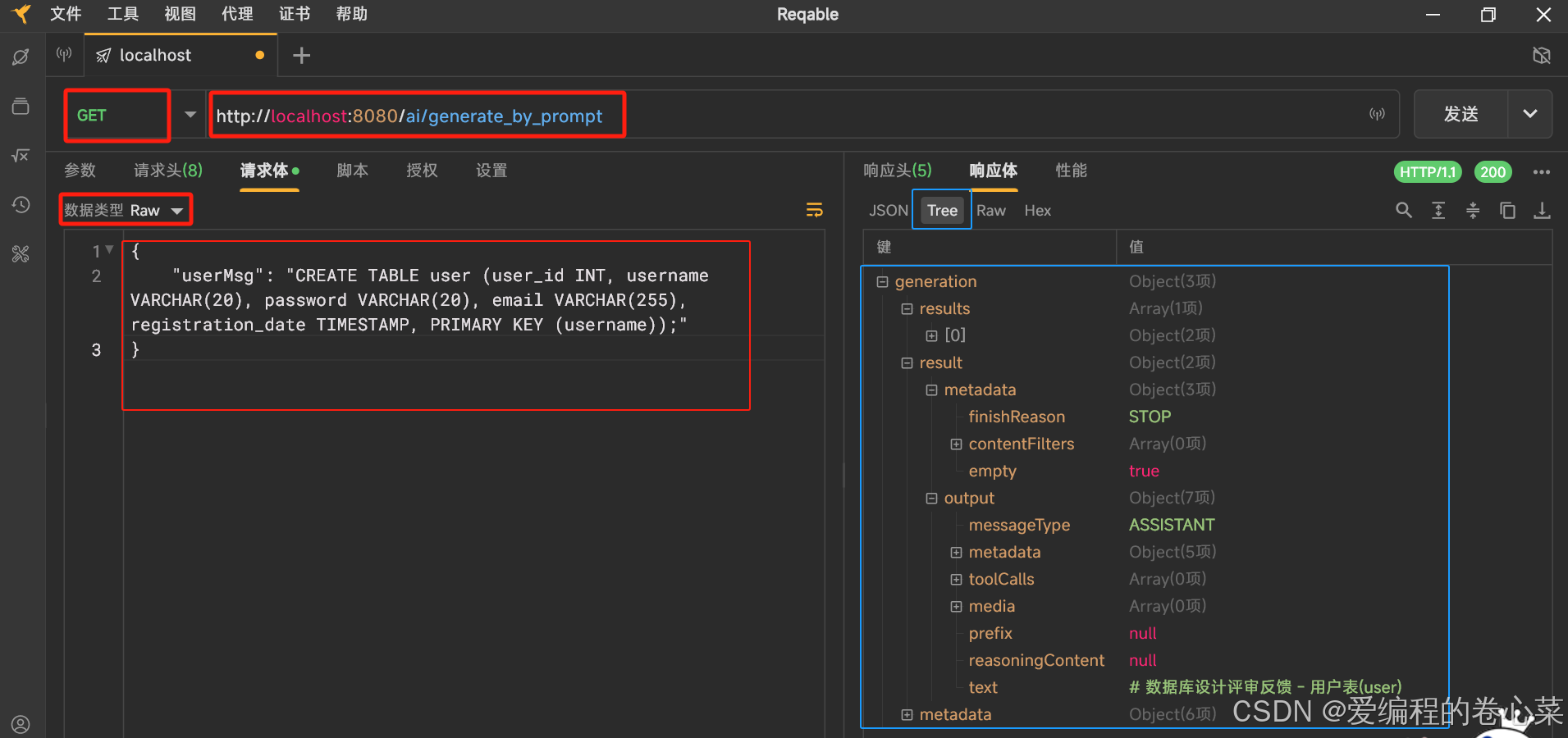Click the top-right cube slash icon
1568x738 pixels.
point(1542,55)
